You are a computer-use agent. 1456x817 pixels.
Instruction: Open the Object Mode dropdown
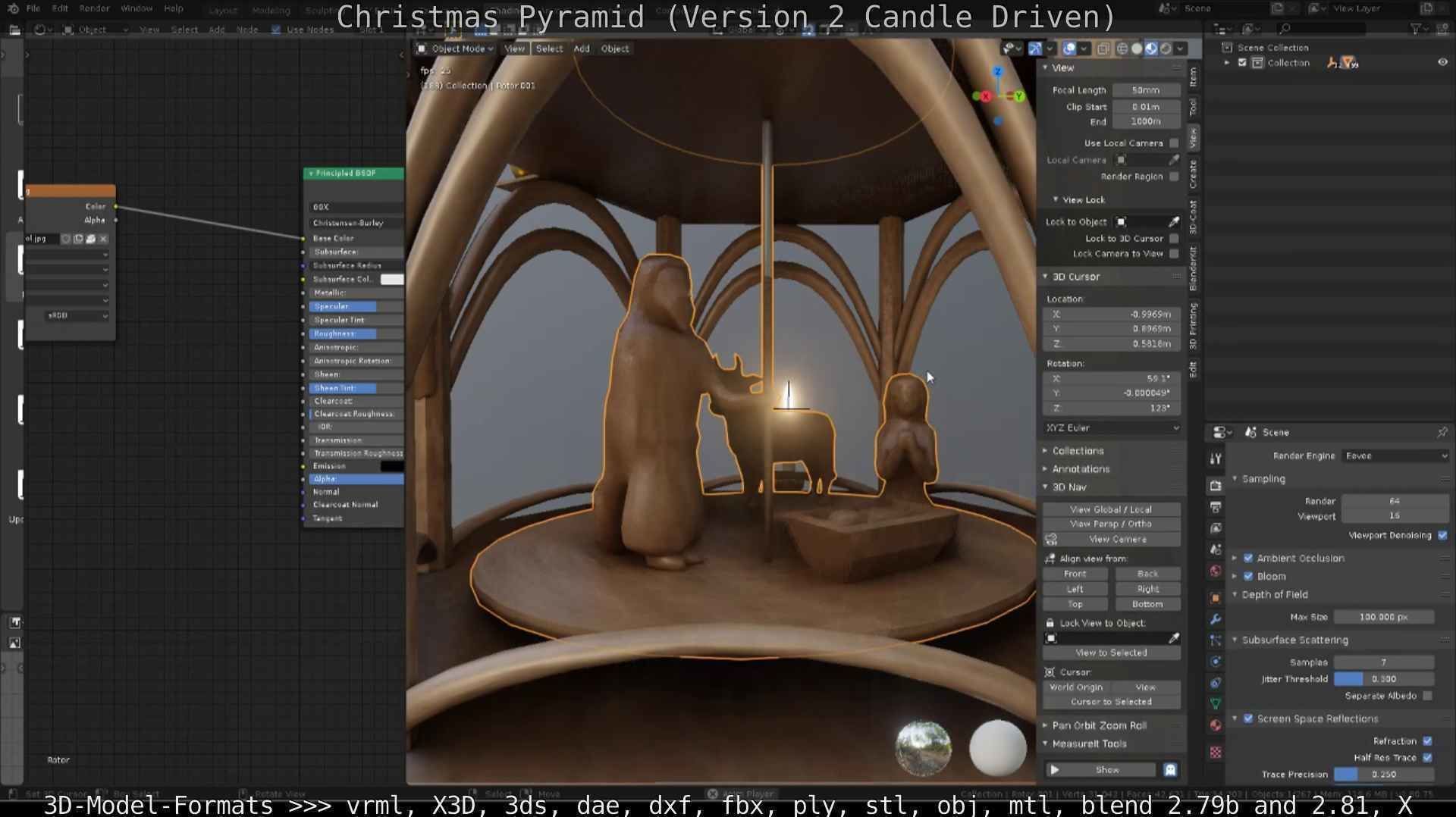[455, 49]
